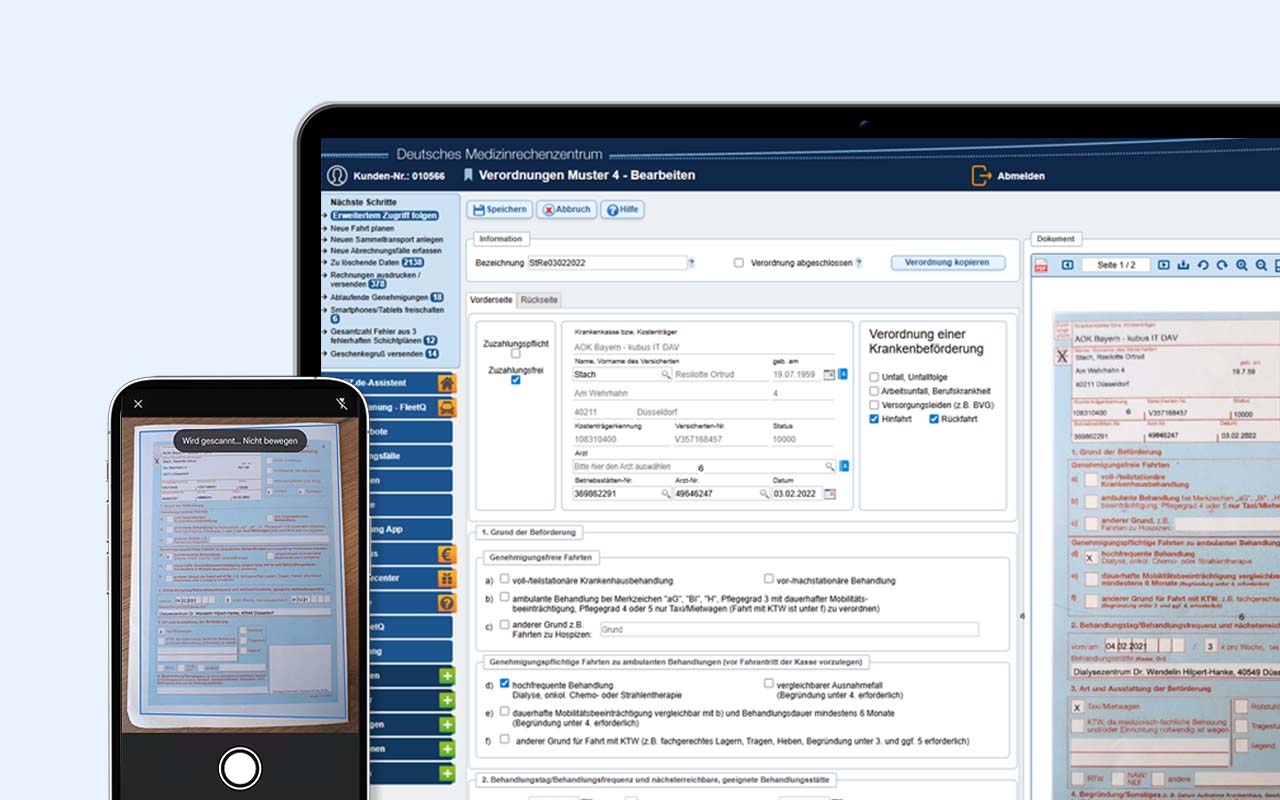Open the insured person search lookup

666,374
